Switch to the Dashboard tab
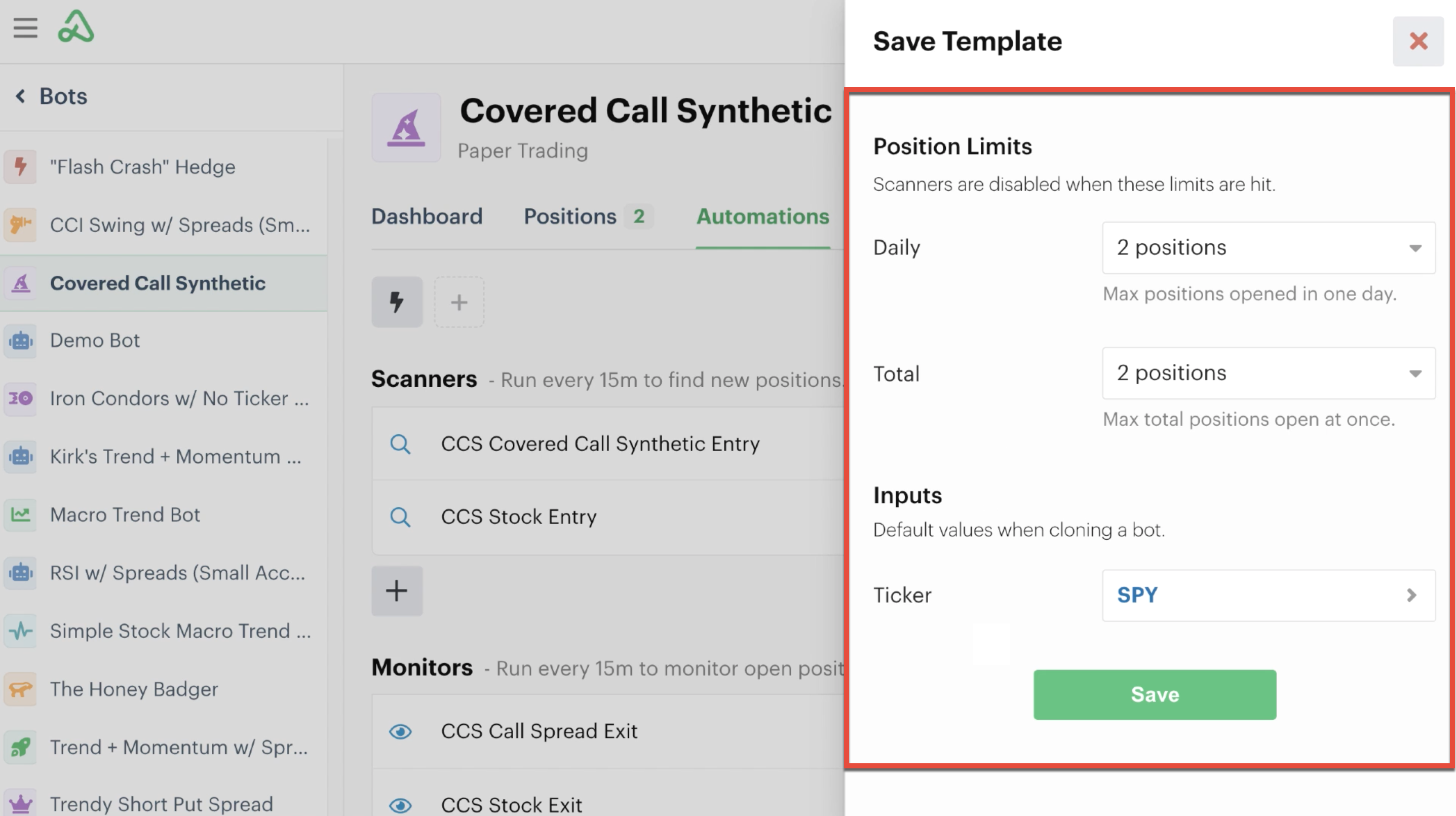The image size is (1456, 816). pos(427,216)
